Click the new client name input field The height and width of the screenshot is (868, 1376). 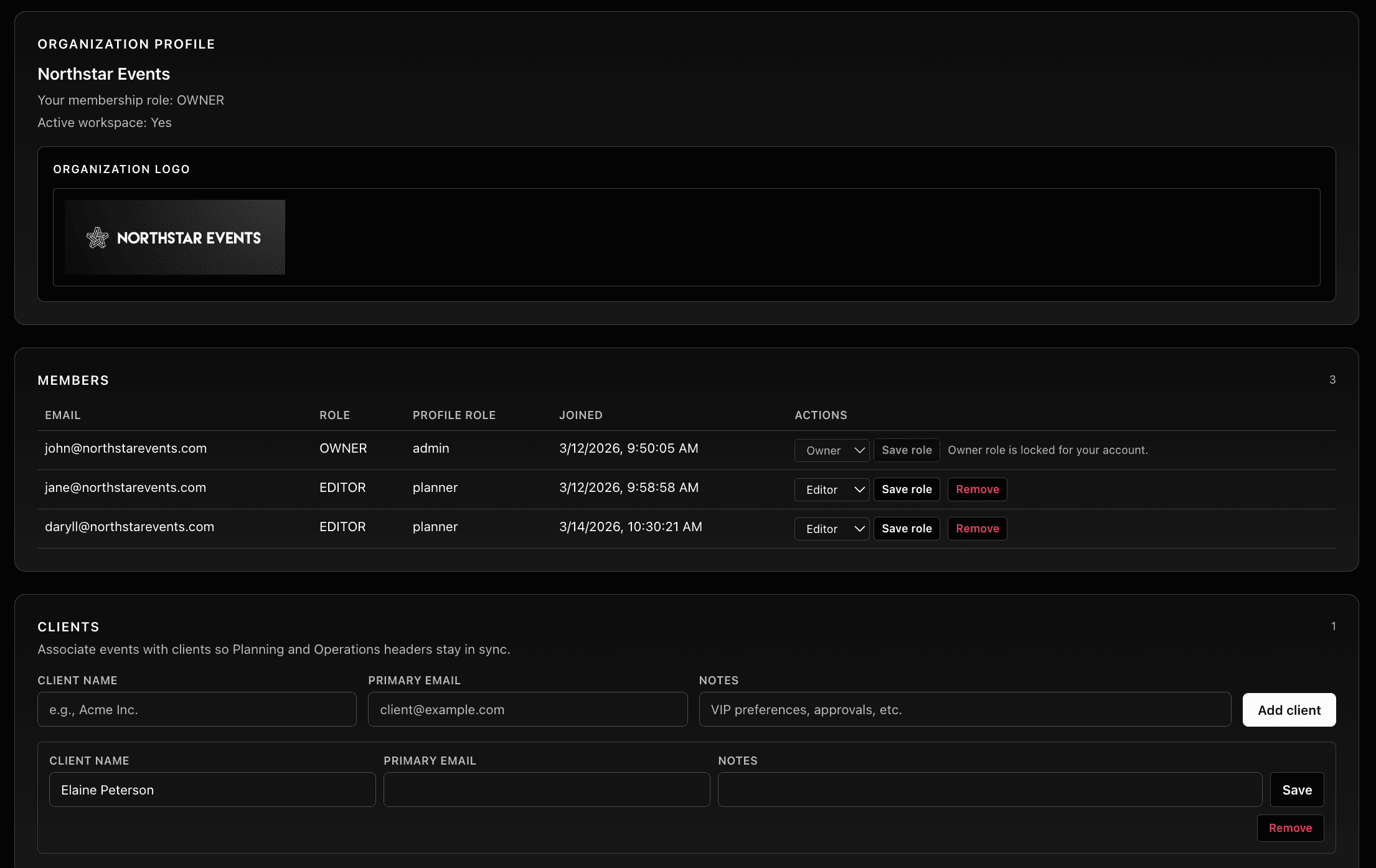197,709
